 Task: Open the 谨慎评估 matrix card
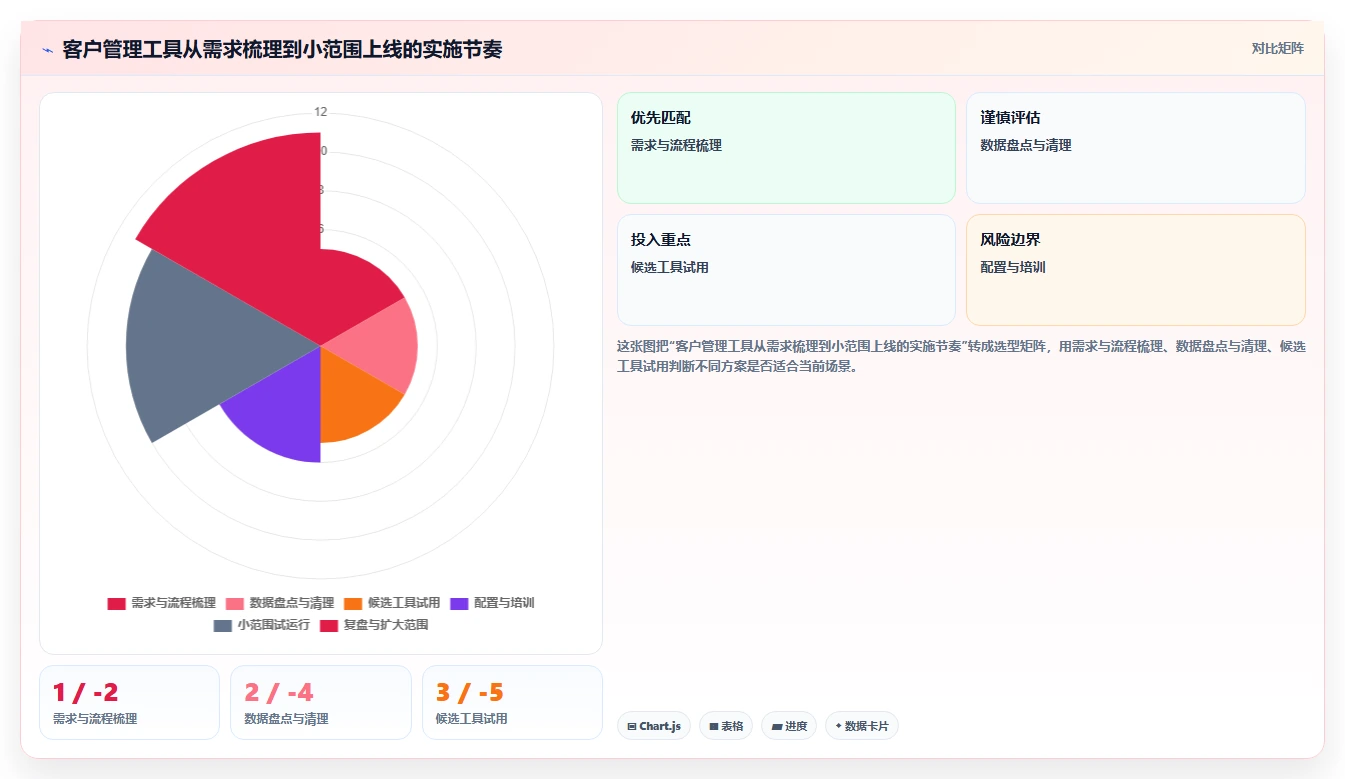tap(1136, 148)
